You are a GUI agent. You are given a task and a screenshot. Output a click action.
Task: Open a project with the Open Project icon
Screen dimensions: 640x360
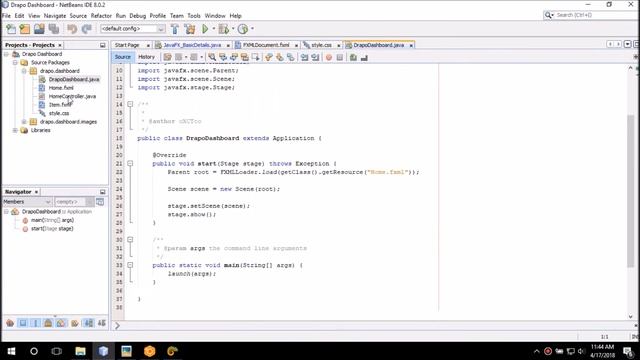39,29
